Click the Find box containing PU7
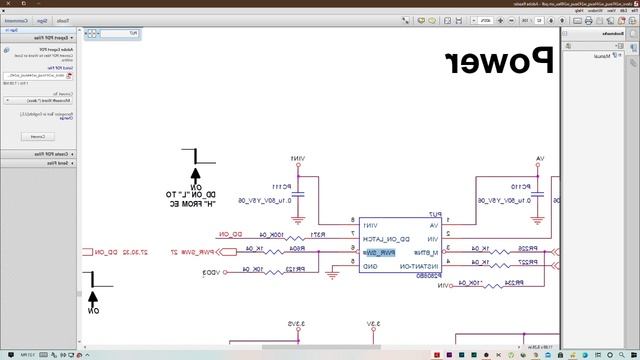The image size is (640, 360). (120, 33)
